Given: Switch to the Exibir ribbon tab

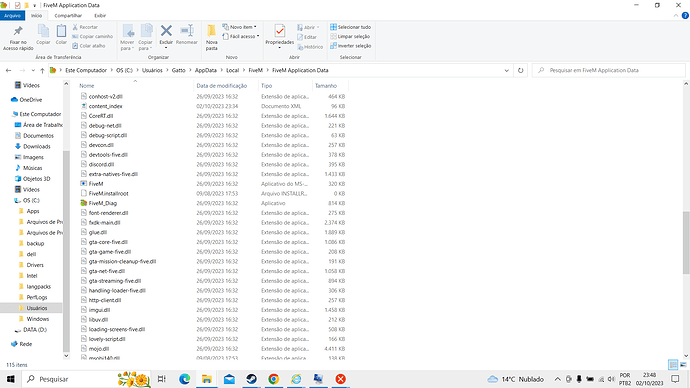Looking at the screenshot, I should pos(100,15).
